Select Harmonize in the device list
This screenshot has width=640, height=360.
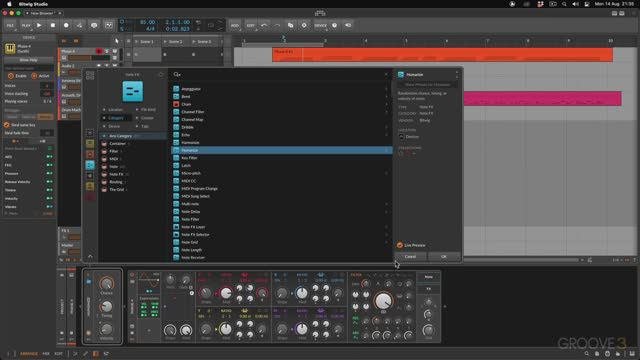pos(282,142)
